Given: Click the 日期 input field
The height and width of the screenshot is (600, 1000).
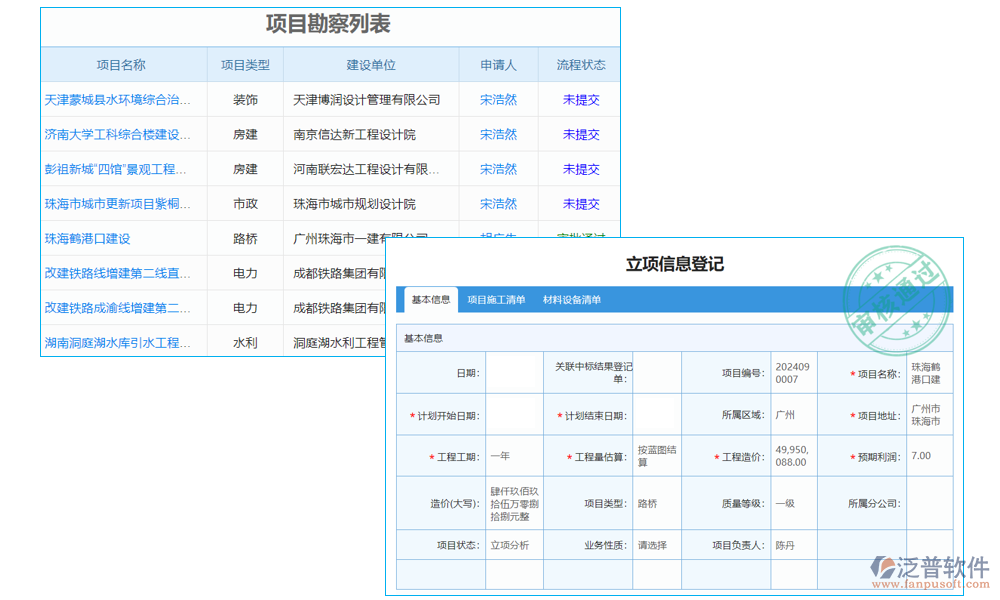Looking at the screenshot, I should point(513,372).
